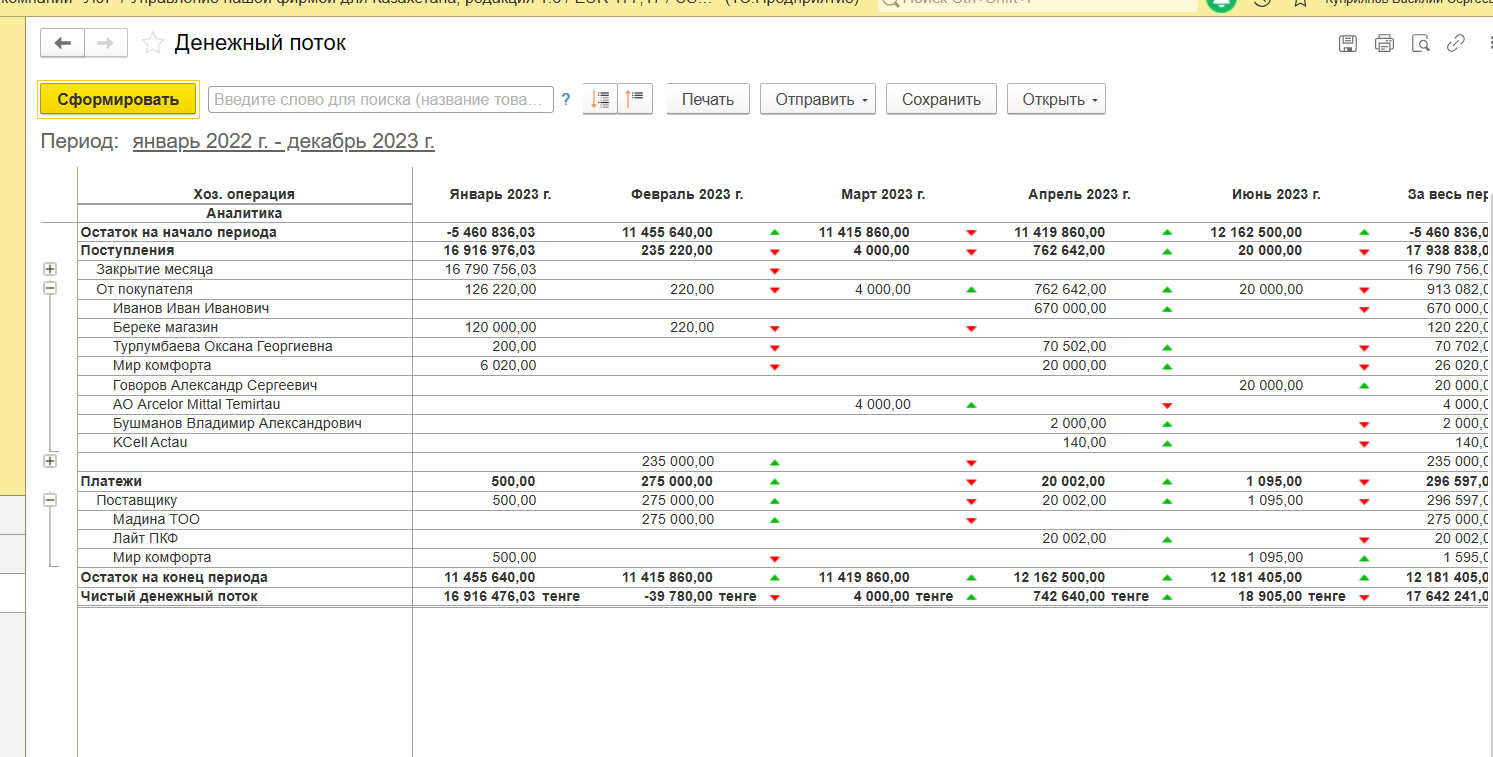Click the blue question mark help icon

click(566, 99)
